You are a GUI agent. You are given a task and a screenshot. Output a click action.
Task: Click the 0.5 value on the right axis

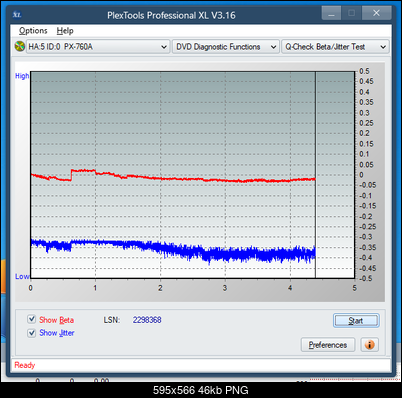[x=364, y=71]
